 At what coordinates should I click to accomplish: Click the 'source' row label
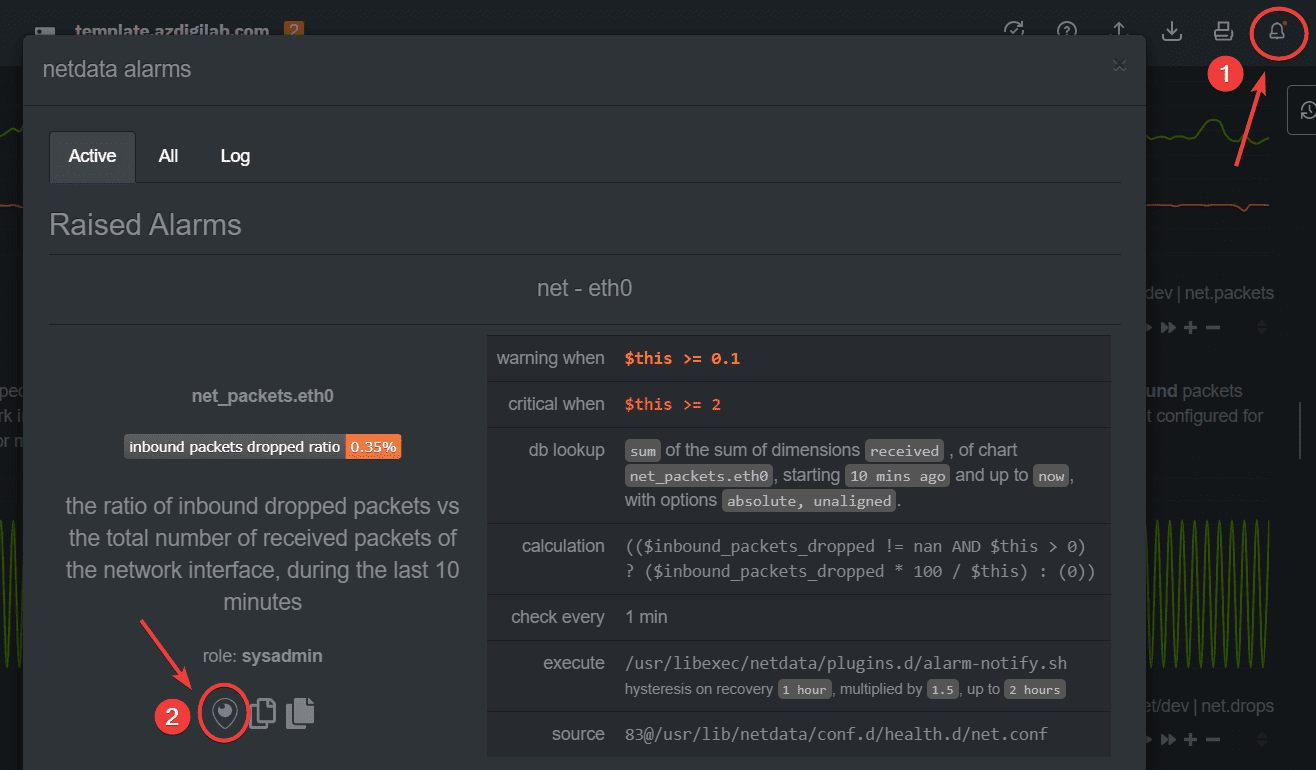pyautogui.click(x=578, y=734)
